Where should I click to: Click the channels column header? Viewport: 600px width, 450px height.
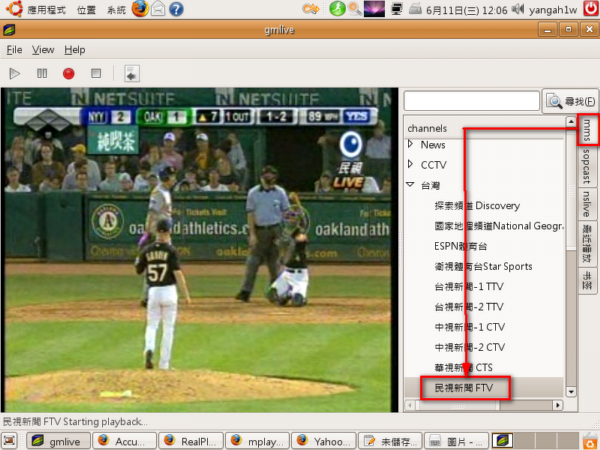click(484, 128)
